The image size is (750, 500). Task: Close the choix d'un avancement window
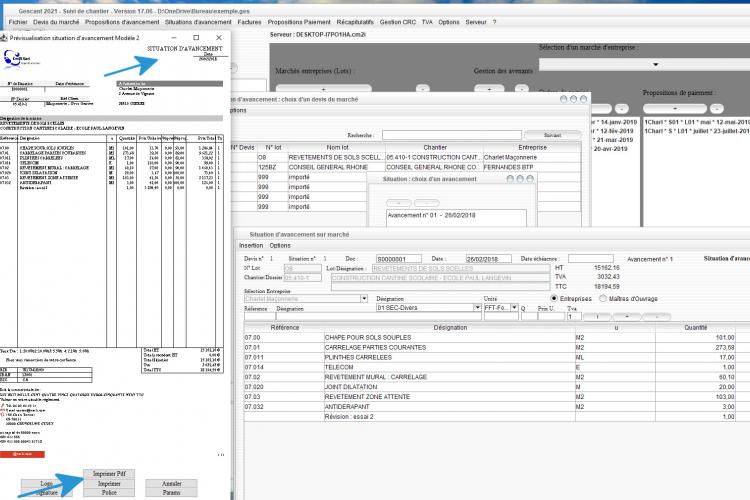coord(529,178)
